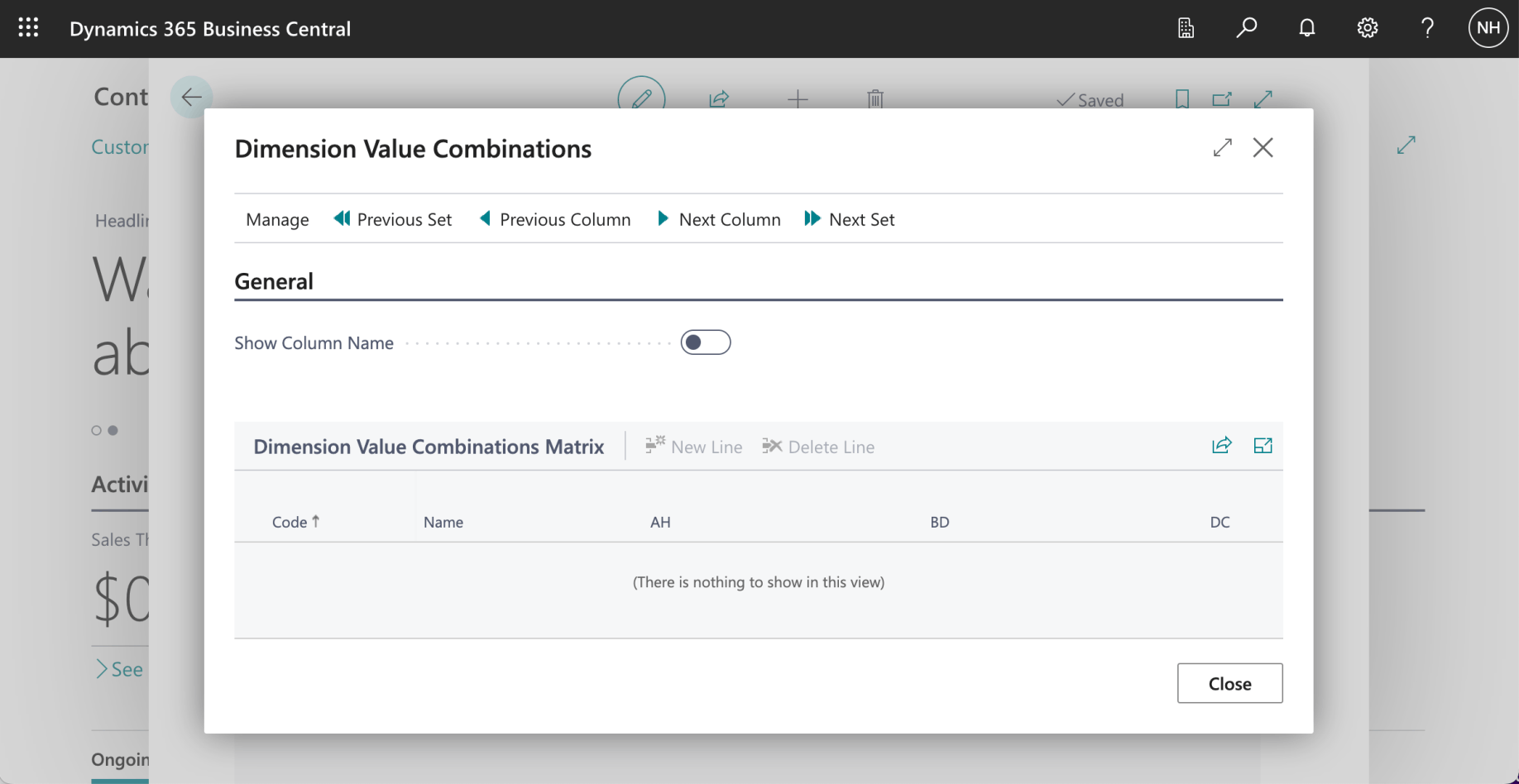Move to Next Column
Screen dimensions: 1519x784
719,219
